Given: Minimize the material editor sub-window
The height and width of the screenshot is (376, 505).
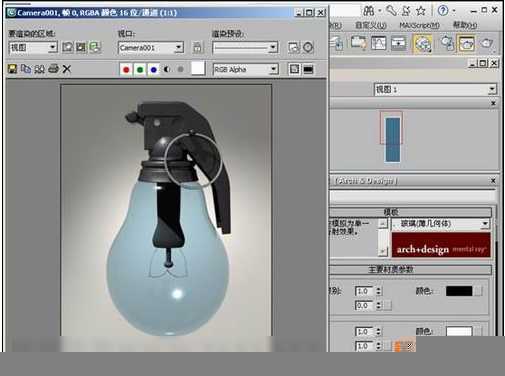Looking at the screenshot, I should tap(472, 63).
